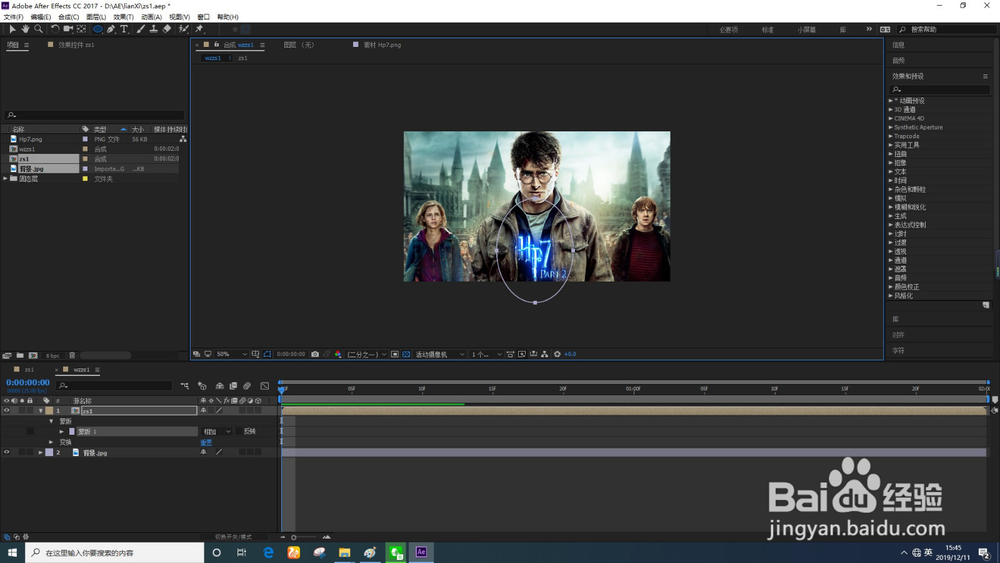Open the 50% magnification dropdown
This screenshot has width=1000, height=563.
pyautogui.click(x=232, y=354)
